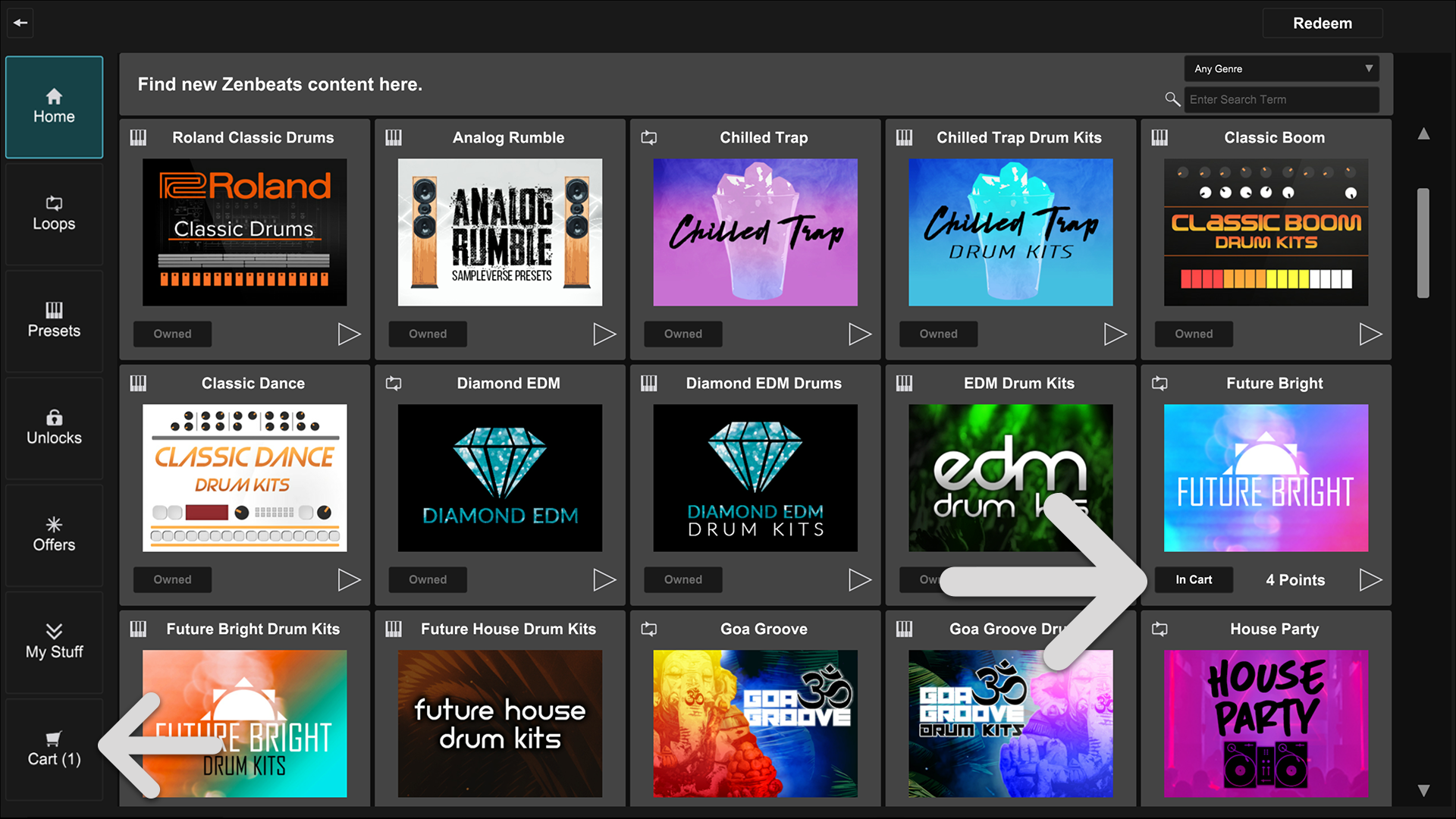This screenshot has width=1456, height=819.
Task: Click the Redeem button
Action: (x=1322, y=24)
